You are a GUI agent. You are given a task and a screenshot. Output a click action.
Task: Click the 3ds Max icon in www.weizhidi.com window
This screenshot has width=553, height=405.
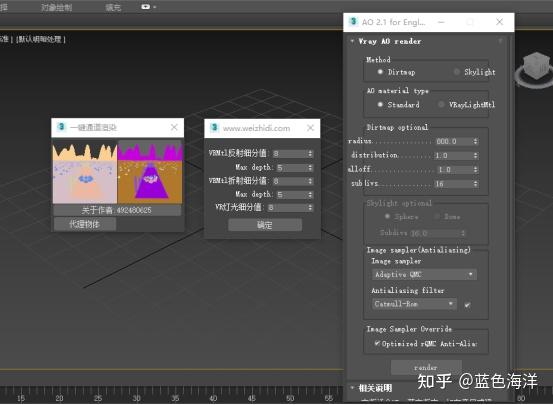pyautogui.click(x=214, y=128)
